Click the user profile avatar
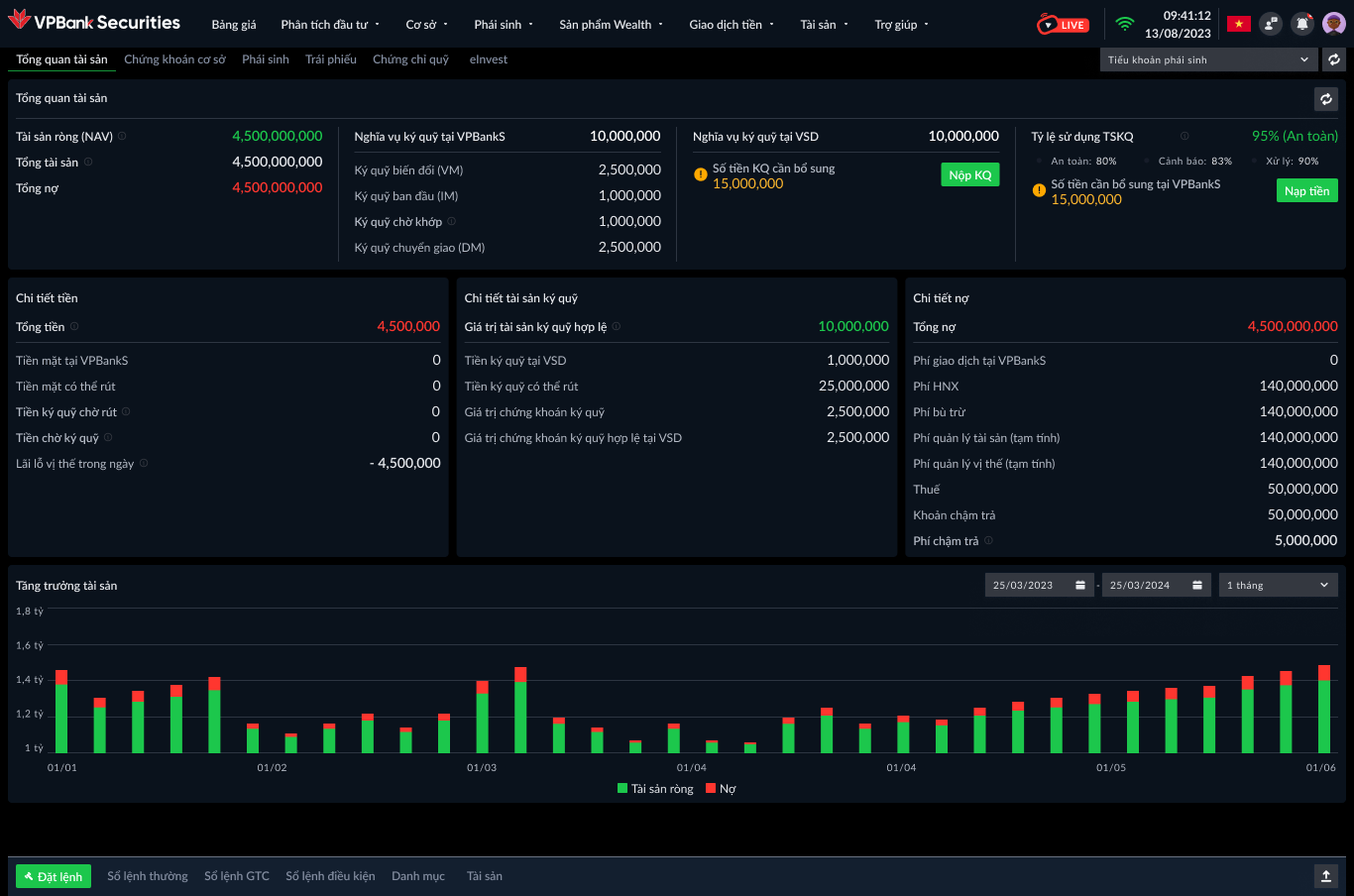 pyautogui.click(x=1334, y=24)
